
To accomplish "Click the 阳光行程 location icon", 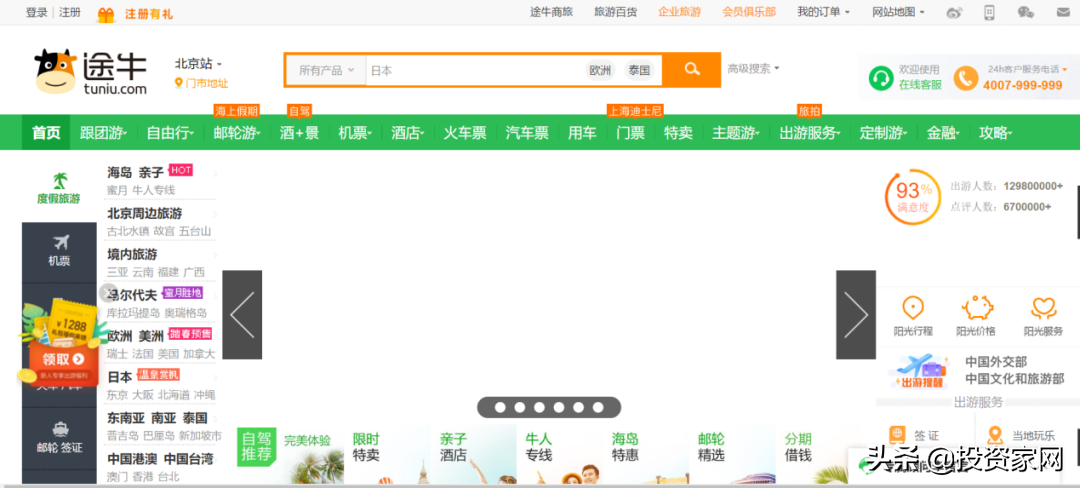I will 913,308.
